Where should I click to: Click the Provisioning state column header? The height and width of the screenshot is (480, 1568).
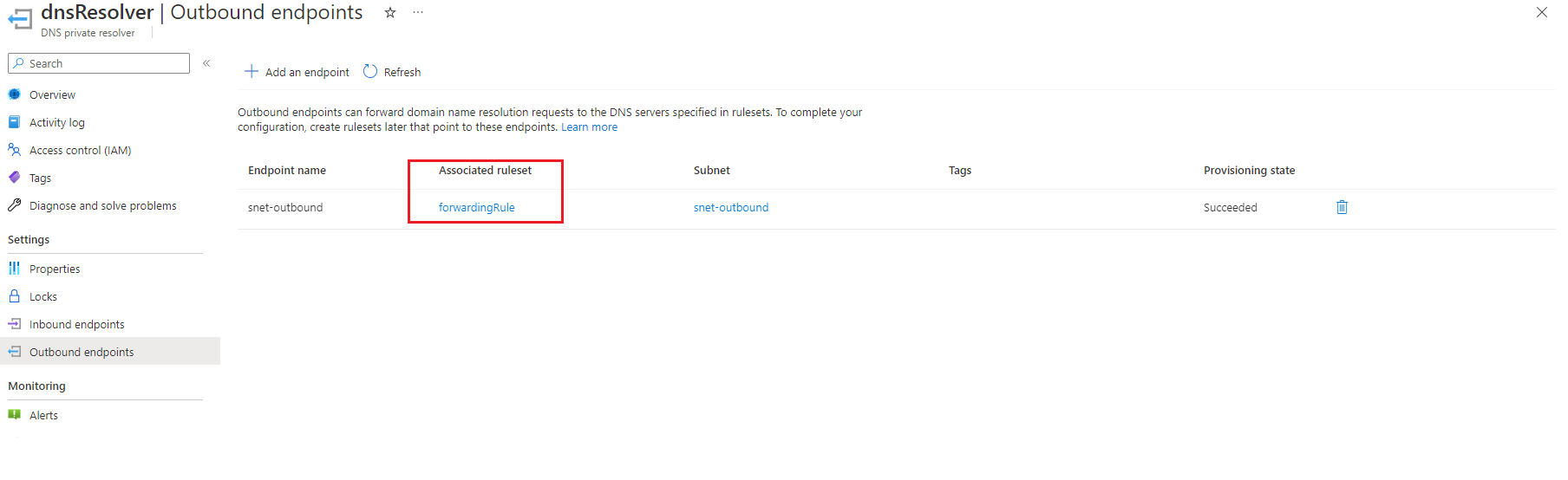1249,170
